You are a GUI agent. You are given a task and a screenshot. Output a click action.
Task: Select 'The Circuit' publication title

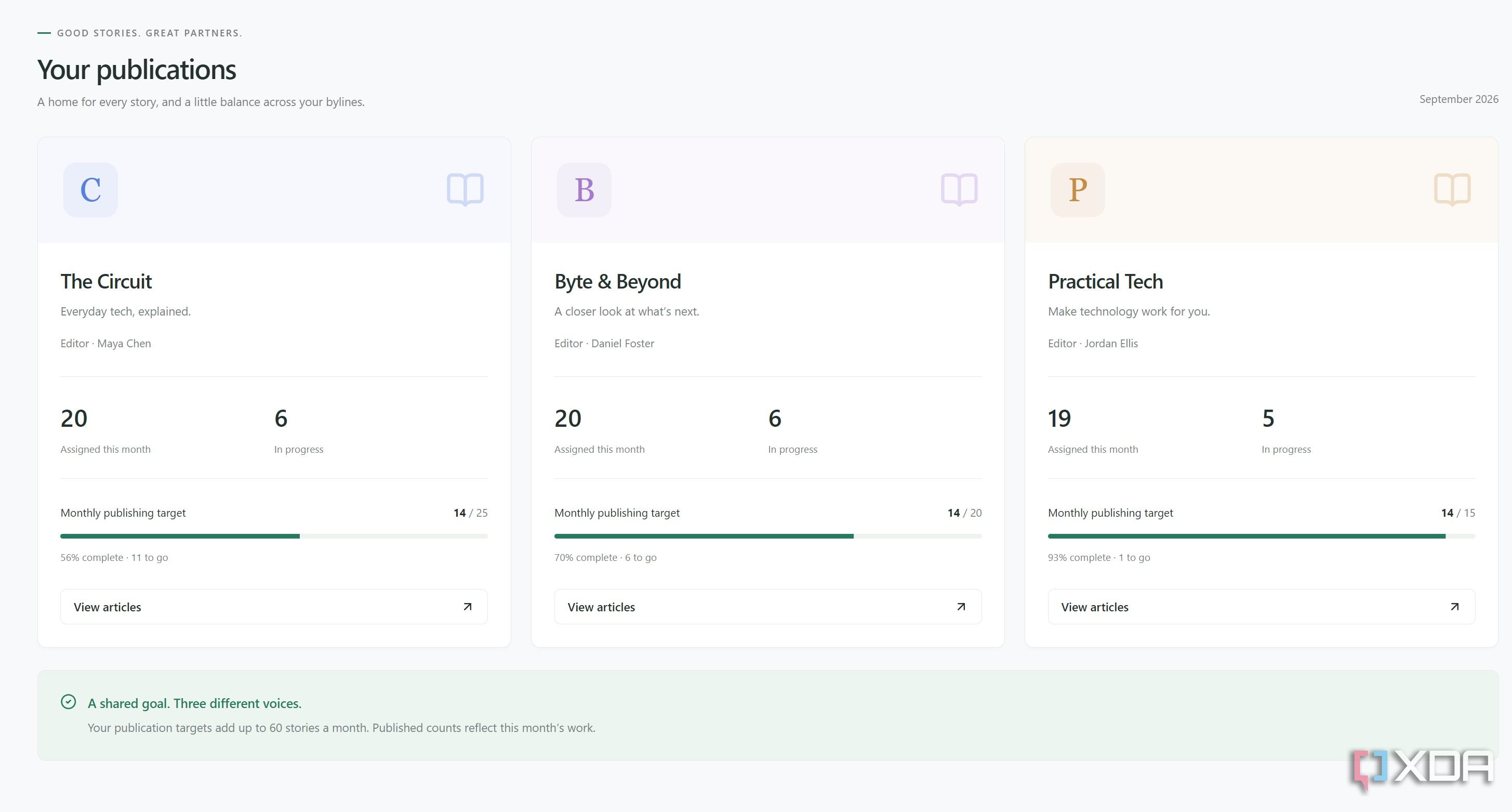[106, 281]
